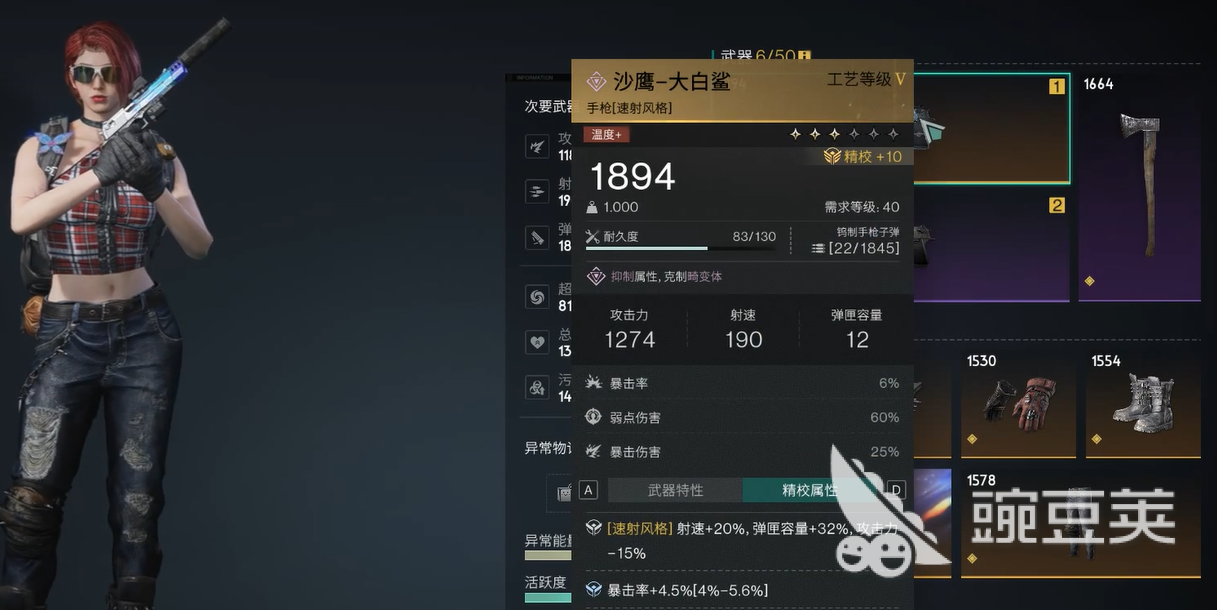Click the star rating row

[x=844, y=134]
